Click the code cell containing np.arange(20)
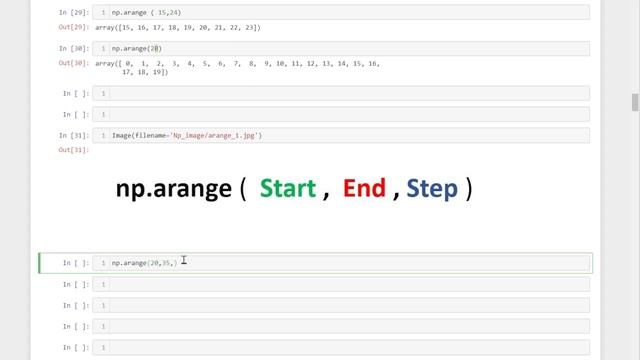The image size is (640, 360). (341, 49)
